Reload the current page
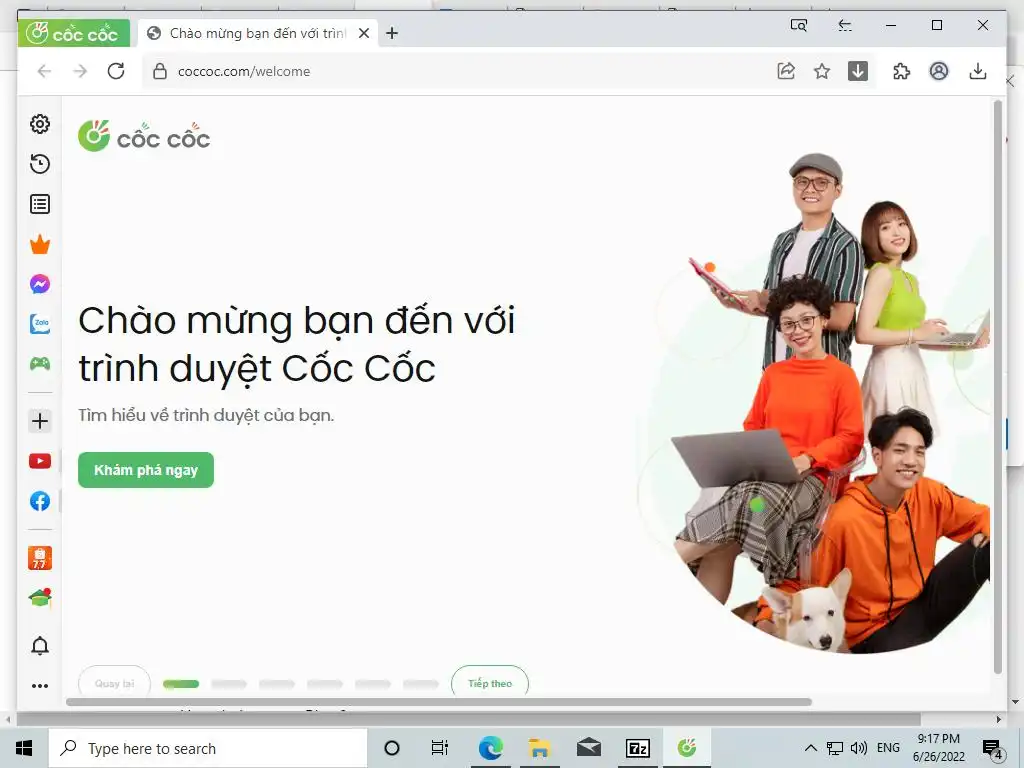The height and width of the screenshot is (768, 1024). [x=116, y=71]
